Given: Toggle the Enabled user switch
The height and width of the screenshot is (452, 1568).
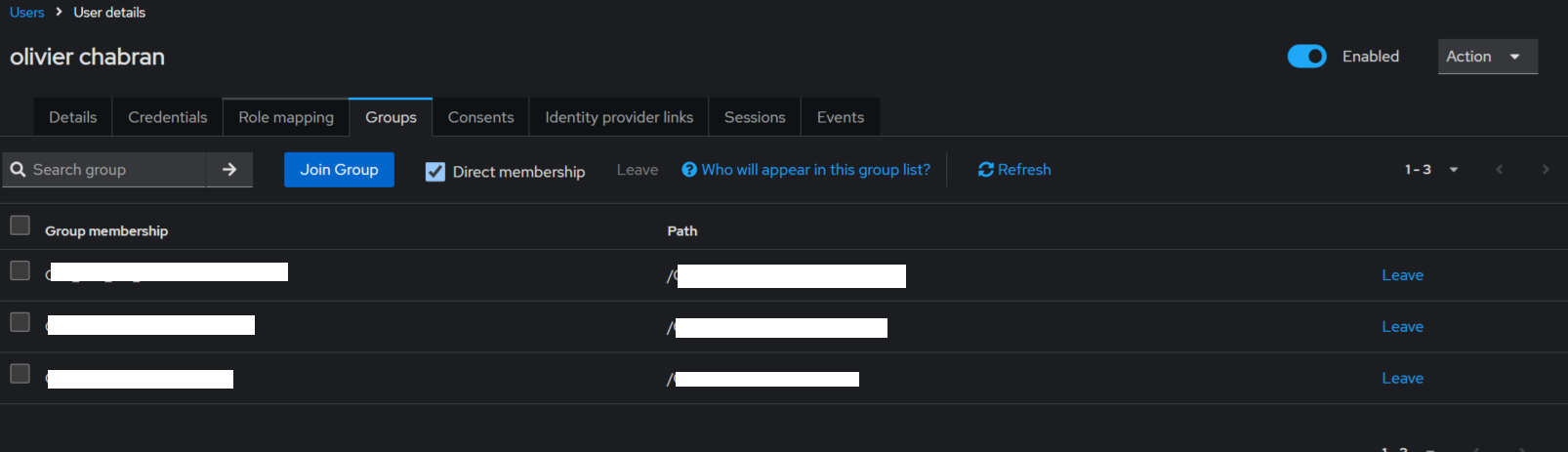Looking at the screenshot, I should tap(1306, 57).
